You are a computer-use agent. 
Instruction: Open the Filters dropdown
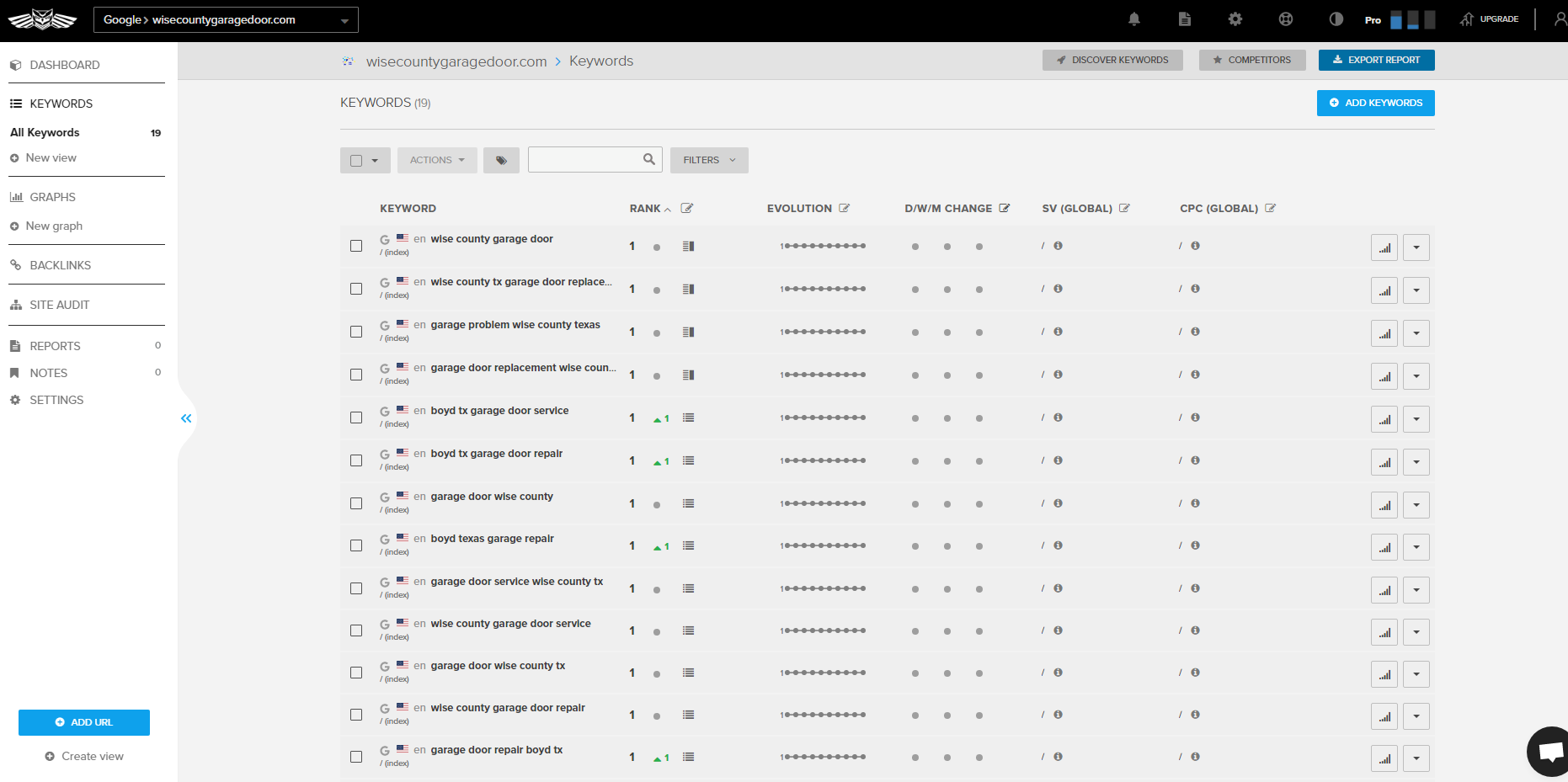tap(708, 160)
